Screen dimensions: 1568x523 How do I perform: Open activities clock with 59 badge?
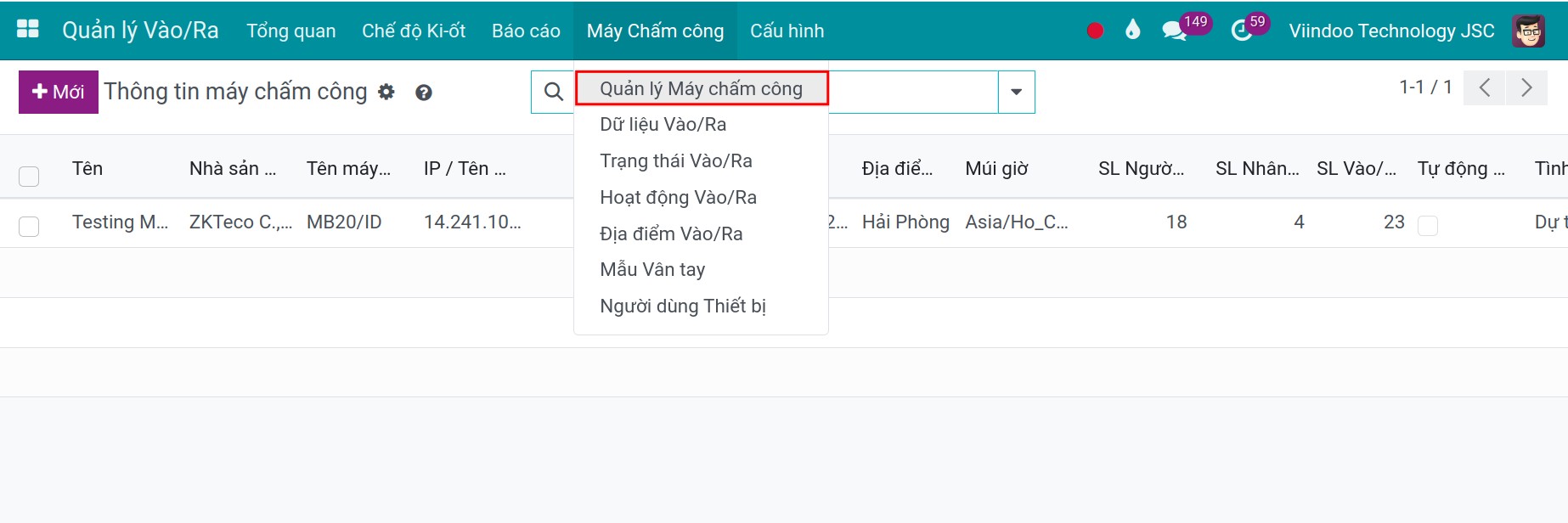click(1249, 27)
